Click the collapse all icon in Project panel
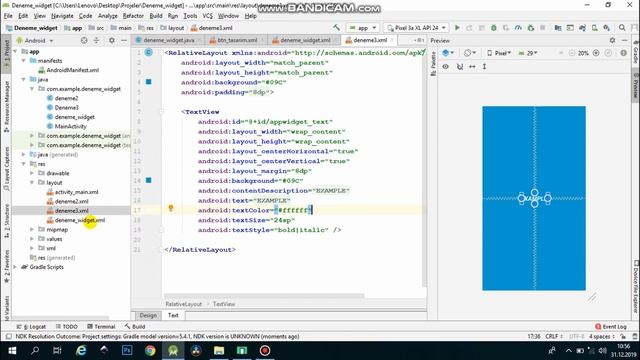Viewport: 640px width, 360px height. [96, 40]
